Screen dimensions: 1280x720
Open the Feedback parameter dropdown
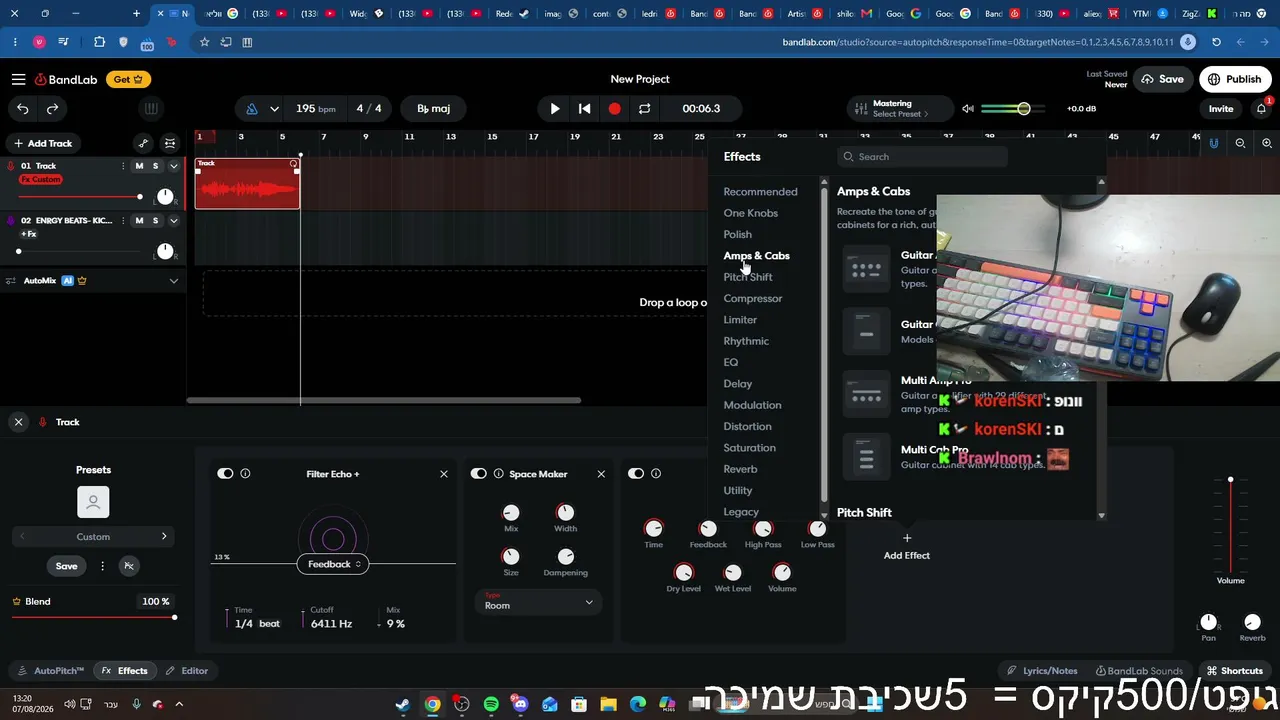pyautogui.click(x=334, y=564)
